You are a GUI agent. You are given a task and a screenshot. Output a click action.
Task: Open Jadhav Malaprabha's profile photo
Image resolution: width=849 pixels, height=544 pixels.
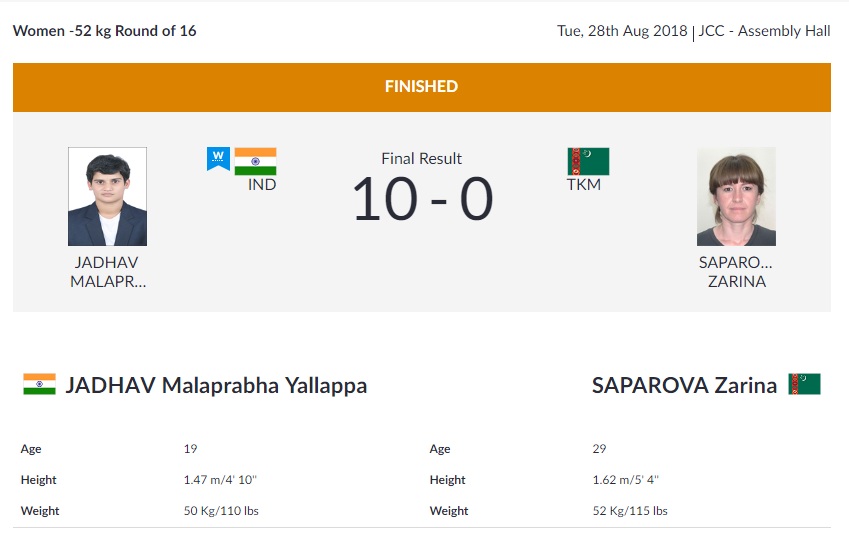[107, 197]
